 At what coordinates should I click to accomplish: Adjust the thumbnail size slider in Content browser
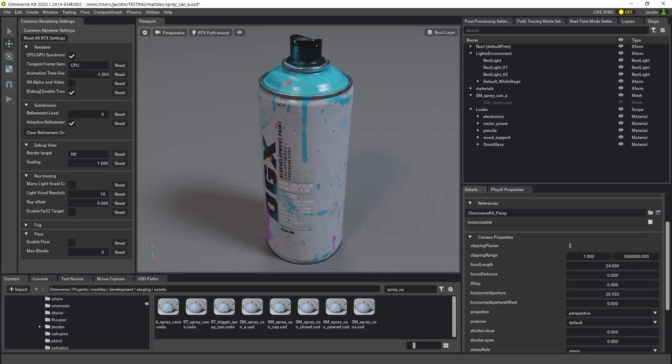pos(423,345)
